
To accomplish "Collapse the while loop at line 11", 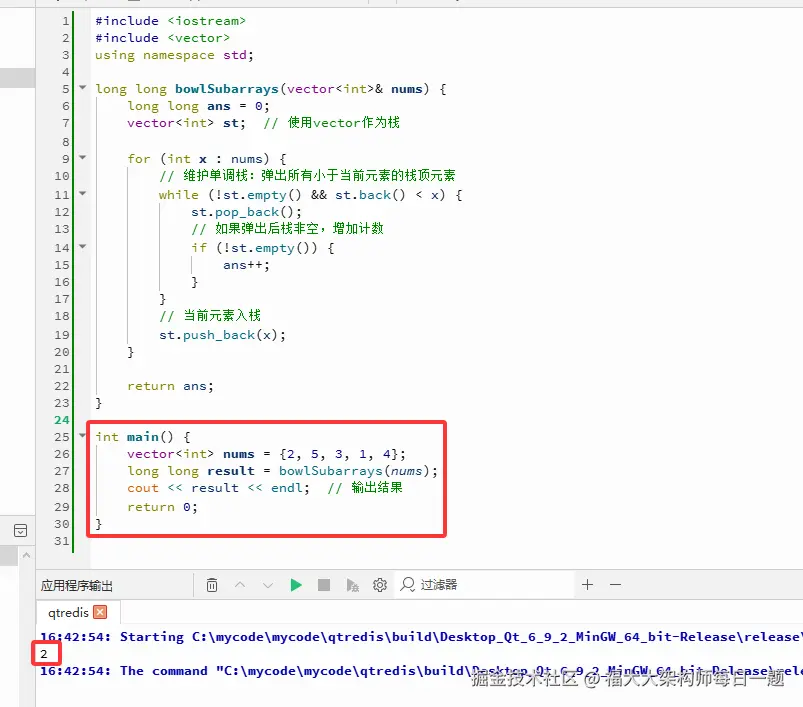I will pyautogui.click(x=82, y=194).
